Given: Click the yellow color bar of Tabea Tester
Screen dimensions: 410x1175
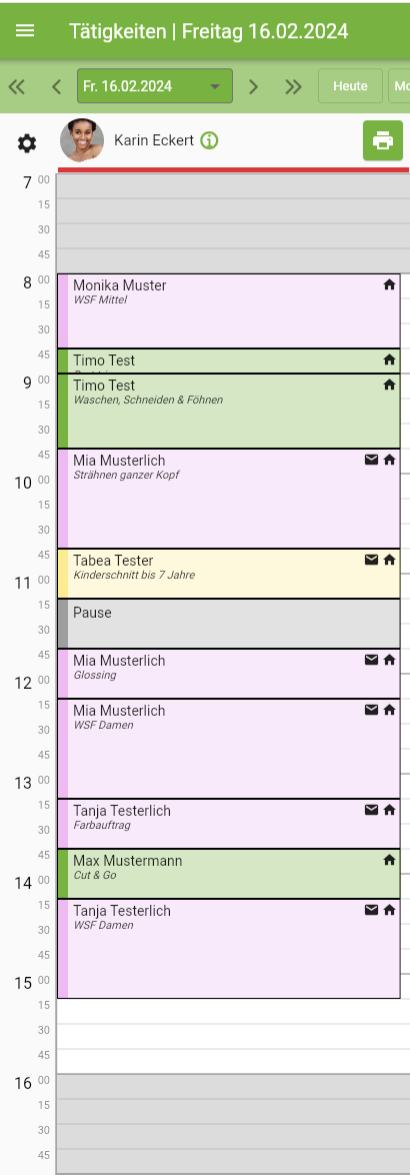Looking at the screenshot, I should tap(63, 573).
